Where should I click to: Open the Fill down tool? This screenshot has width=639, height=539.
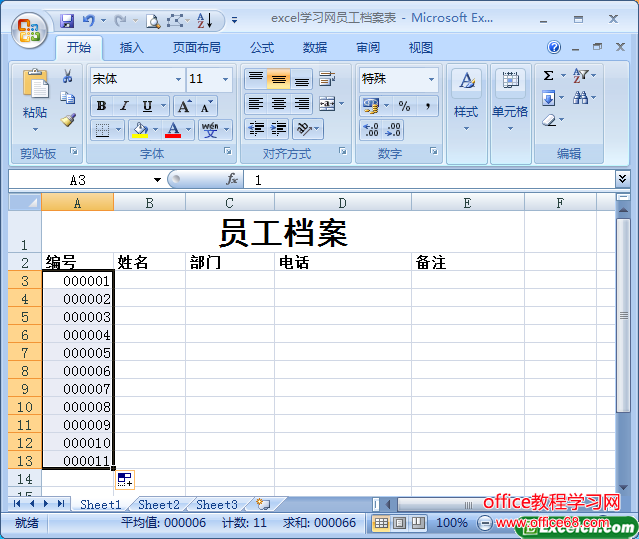tap(548, 98)
